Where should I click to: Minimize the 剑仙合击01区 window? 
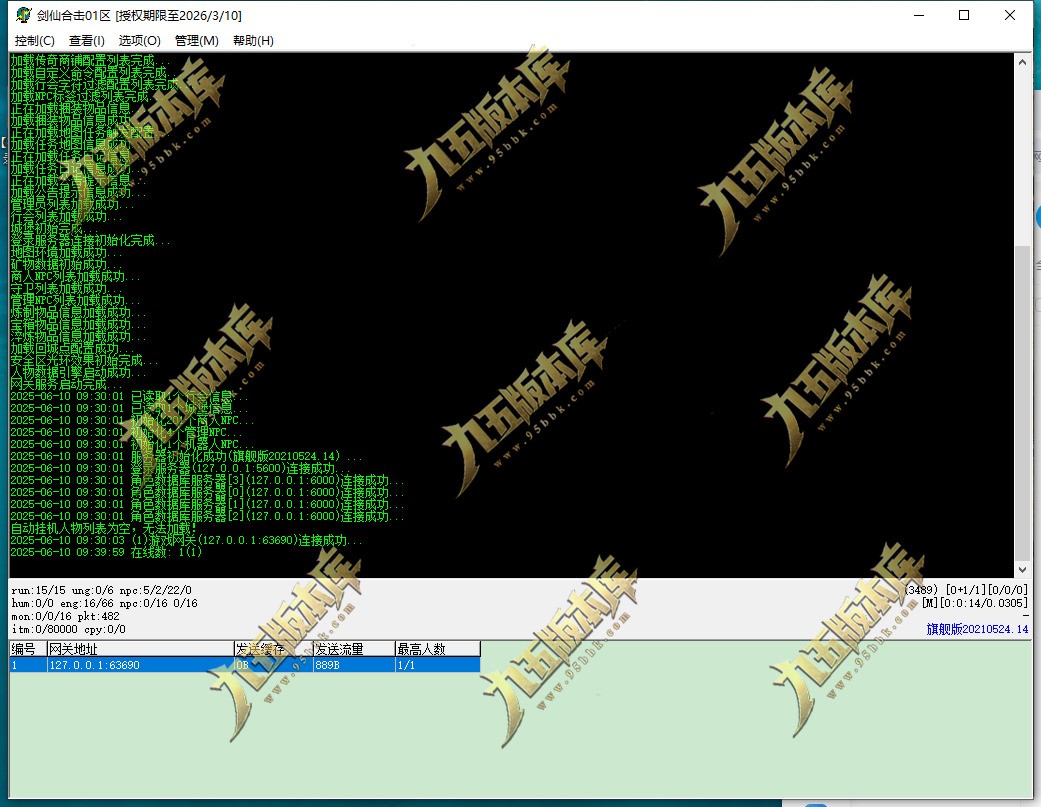click(x=919, y=15)
